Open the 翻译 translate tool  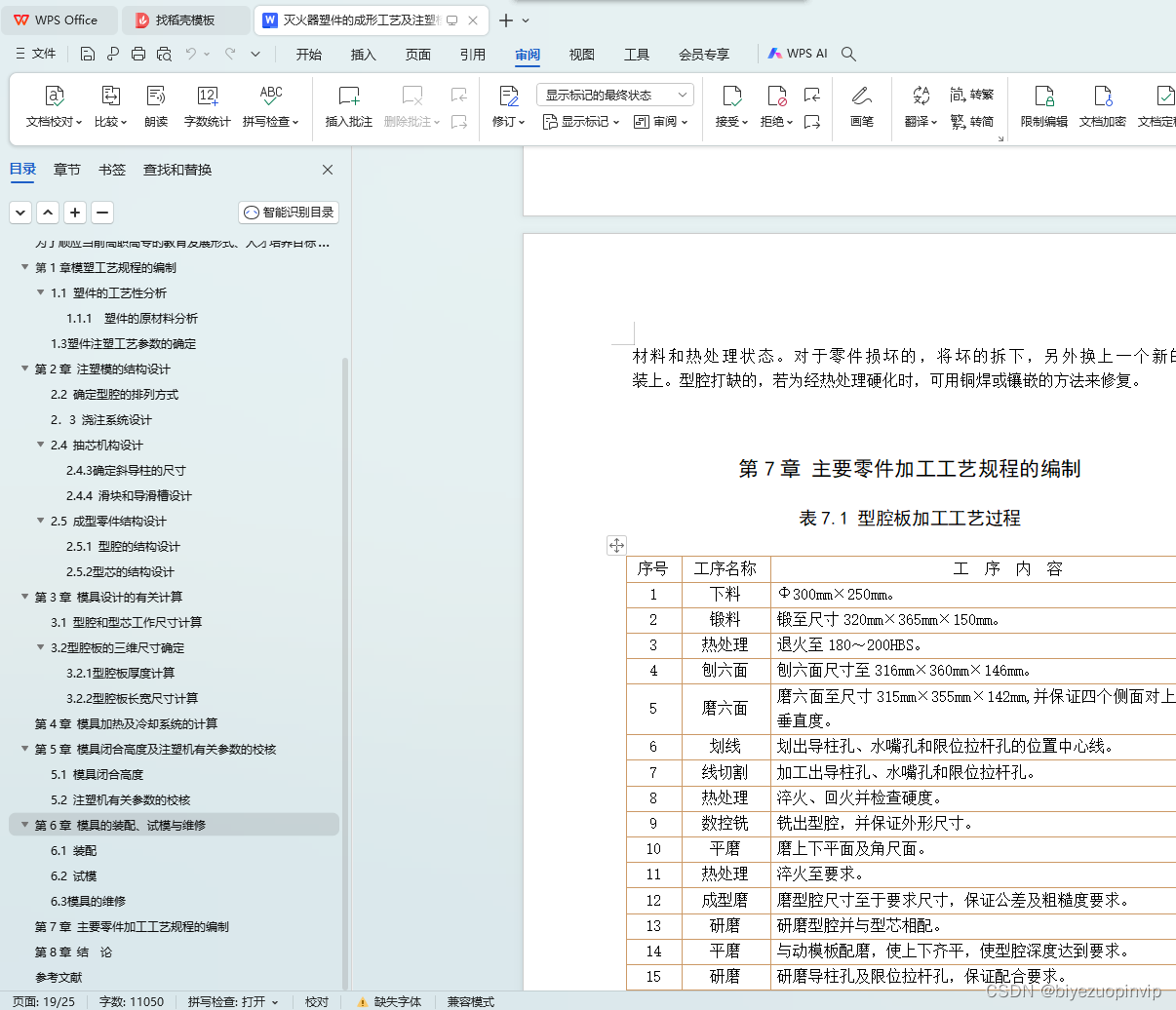pos(921,106)
